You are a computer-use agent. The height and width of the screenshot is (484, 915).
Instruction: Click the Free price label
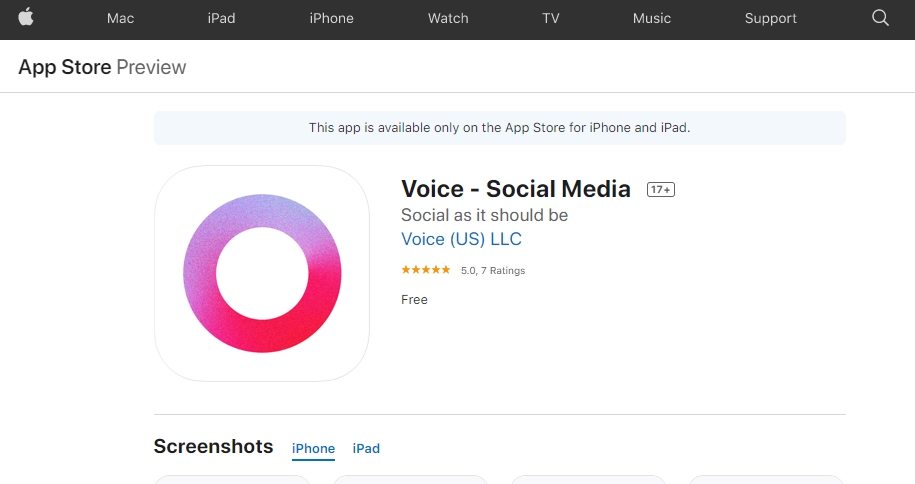[x=414, y=299]
